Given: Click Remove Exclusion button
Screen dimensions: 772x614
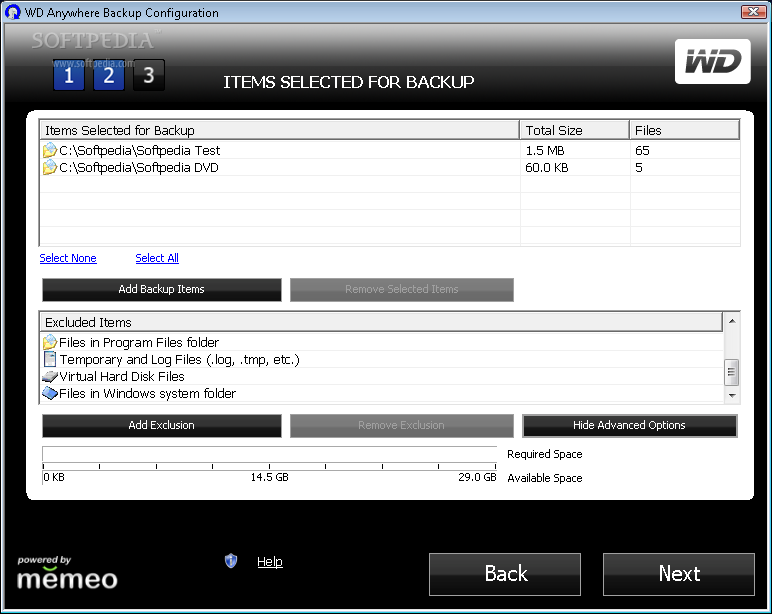Looking at the screenshot, I should coord(402,425).
